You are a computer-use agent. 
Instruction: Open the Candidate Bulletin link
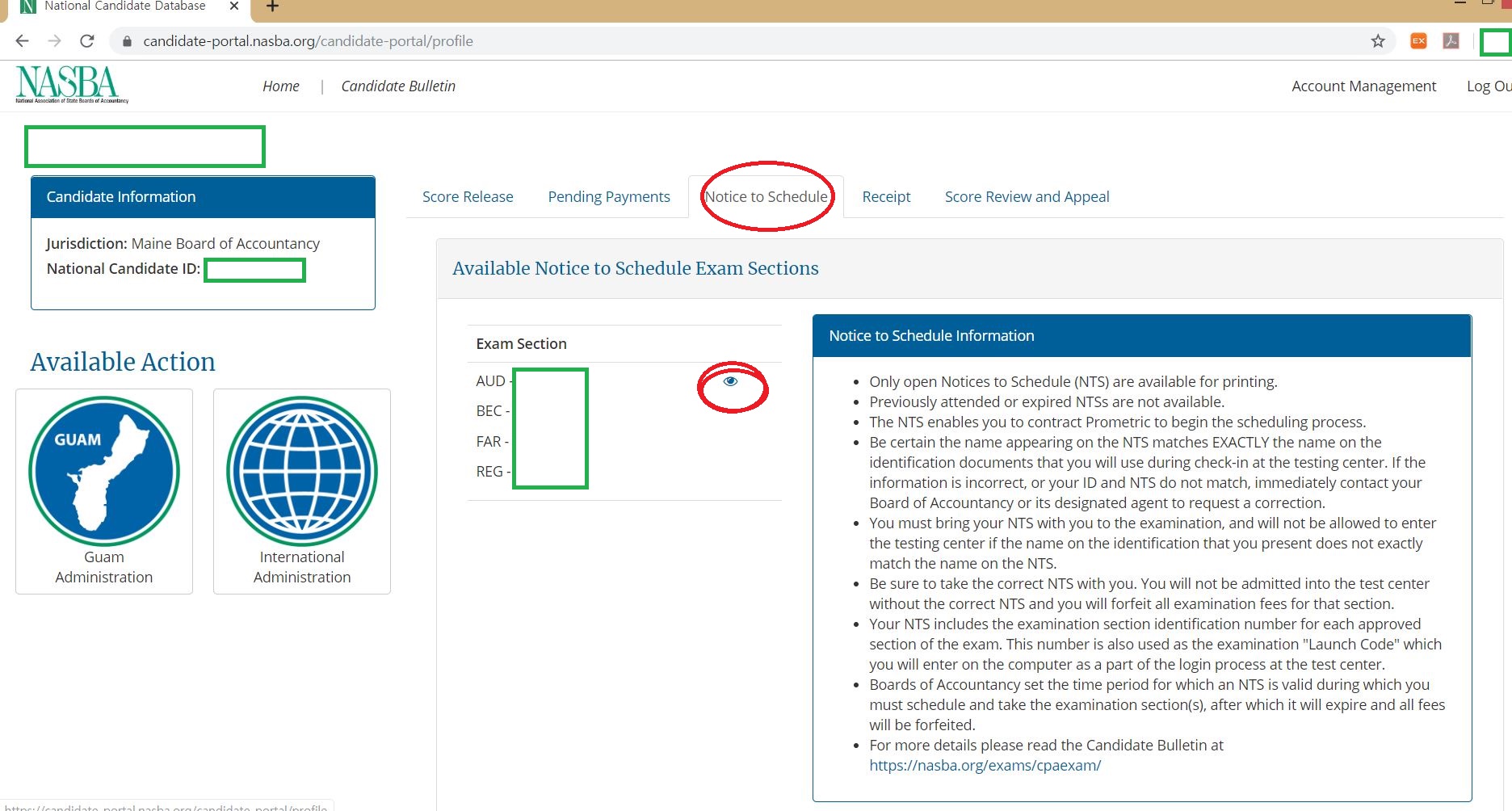[x=398, y=86]
